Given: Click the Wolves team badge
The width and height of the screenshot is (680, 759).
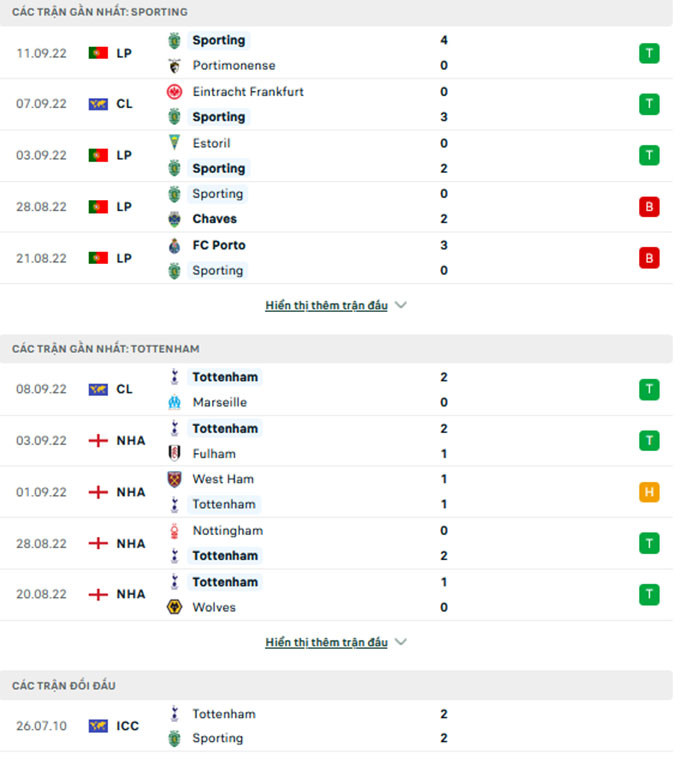Looking at the screenshot, I should (x=175, y=607).
